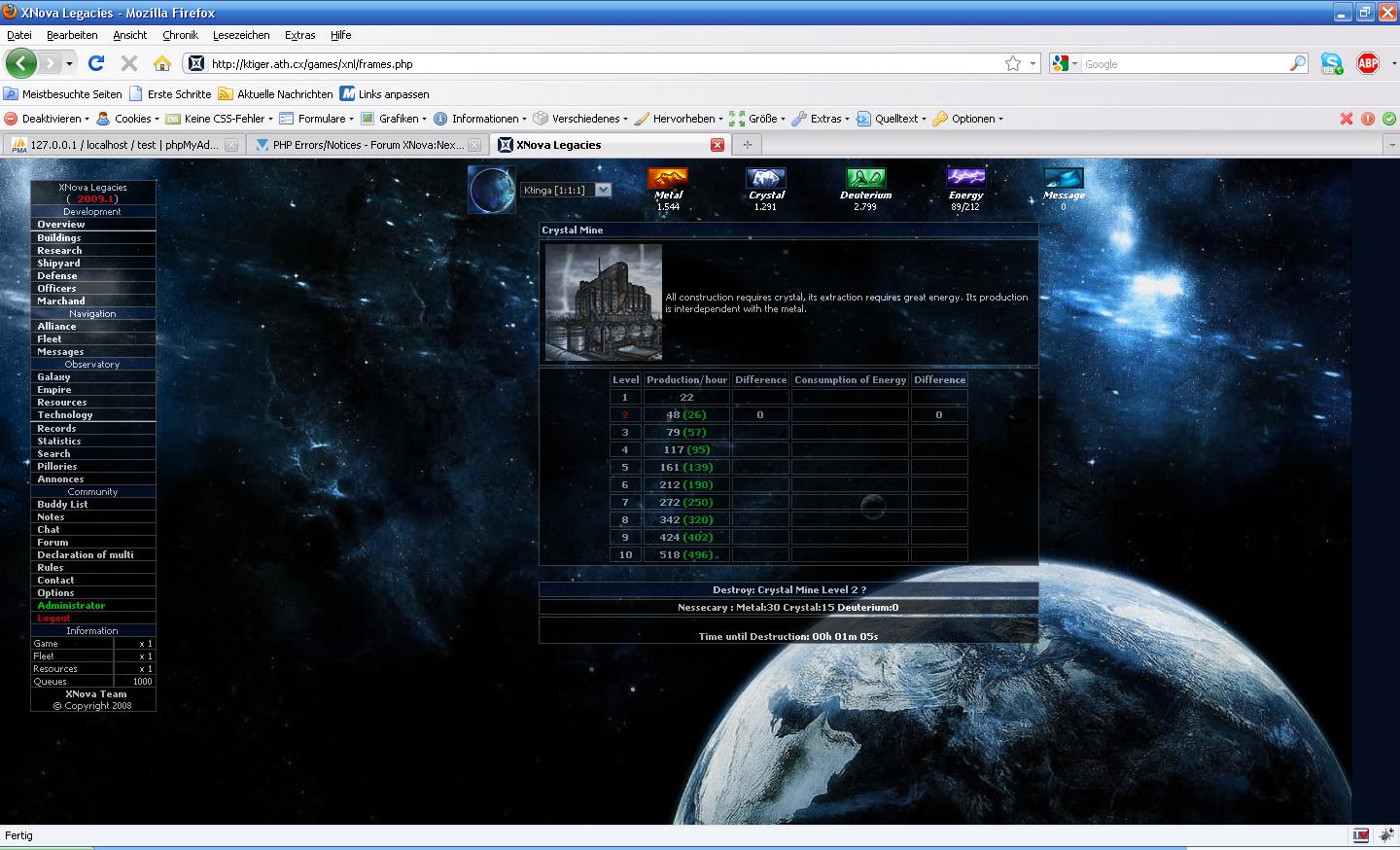Open the planet selector dropdown Ktinga
This screenshot has height=850, width=1400.
(x=566, y=190)
